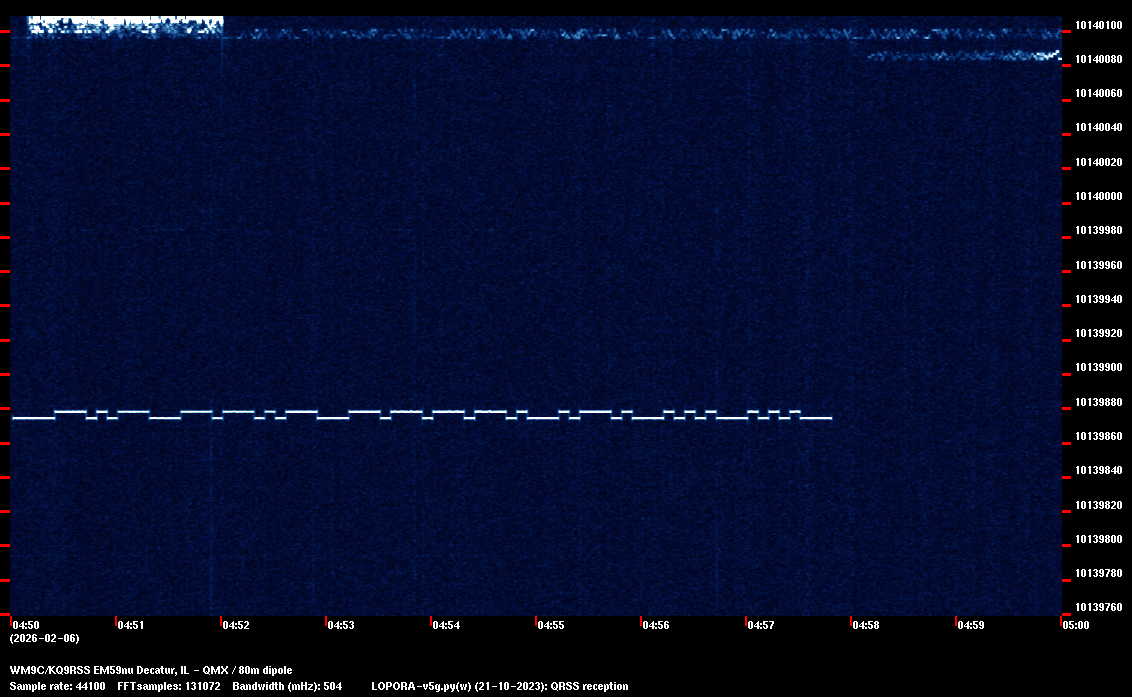Click the end of the FSK signal trace
This screenshot has width=1132, height=697.
pyautogui.click(x=829, y=418)
